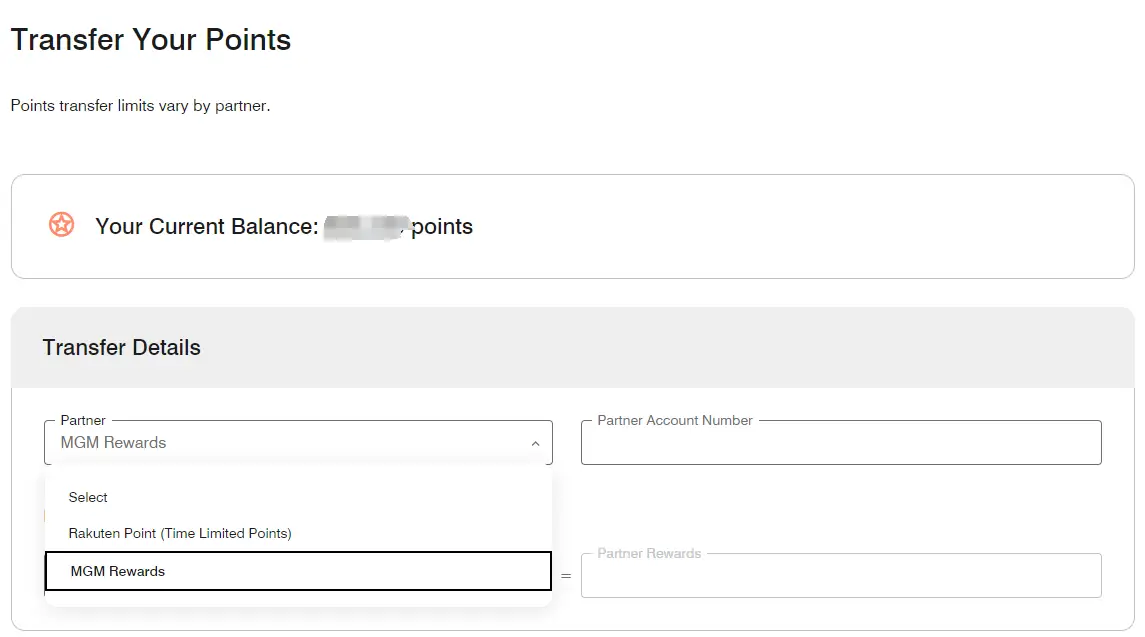1145x637 pixels.
Task: Click the Partner Rewards input box
Action: click(x=840, y=577)
